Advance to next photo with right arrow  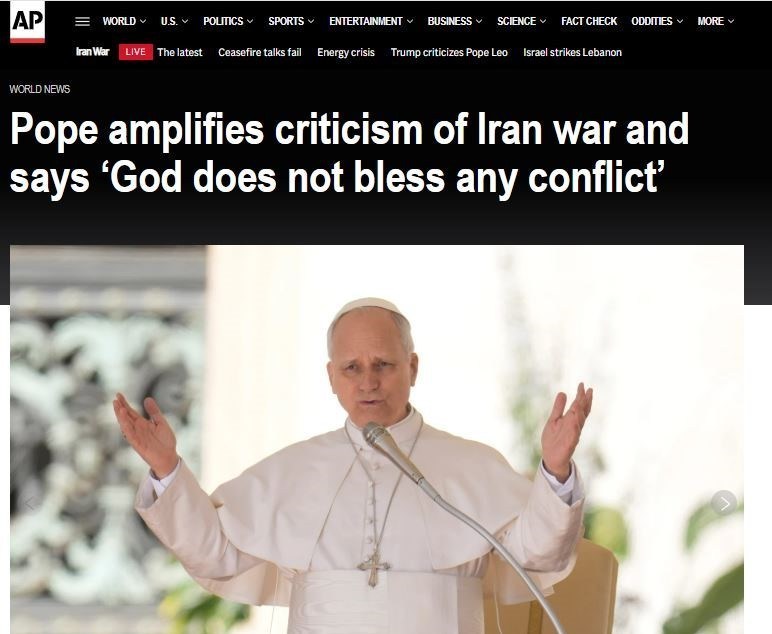point(724,503)
